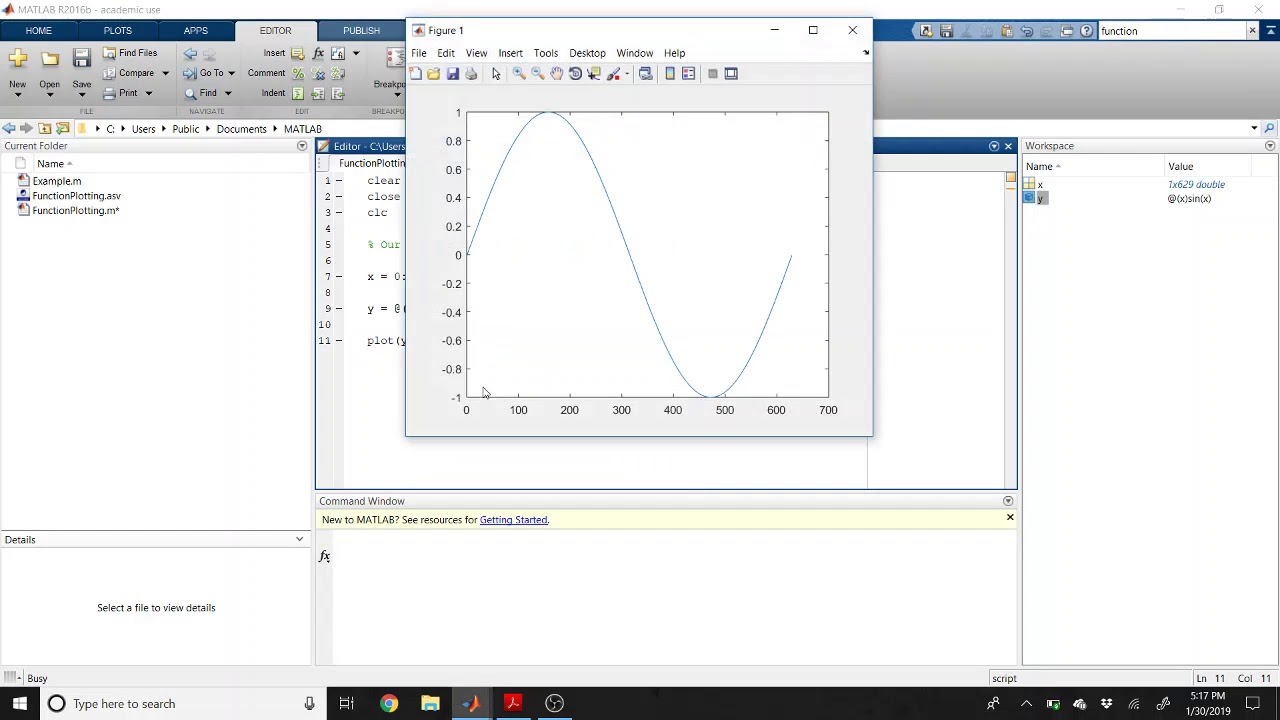Click the Uncomment icon
This screenshot has height=720, width=1280.
[x=318, y=73]
